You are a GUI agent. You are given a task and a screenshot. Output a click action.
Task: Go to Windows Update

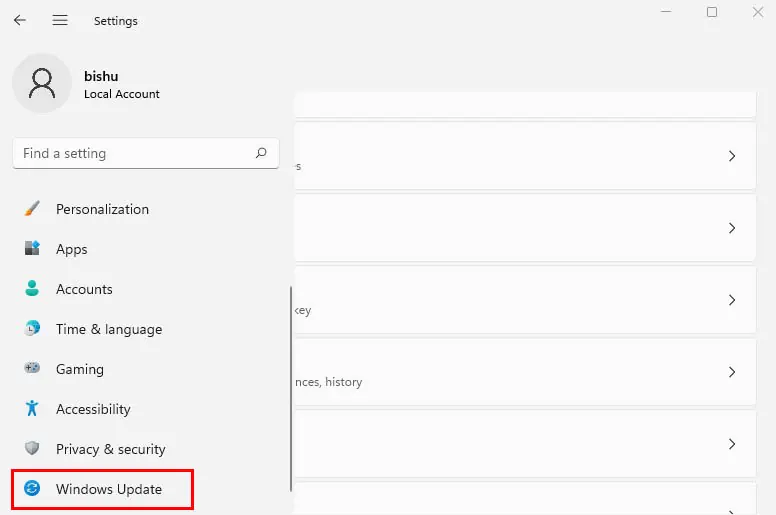pos(108,489)
